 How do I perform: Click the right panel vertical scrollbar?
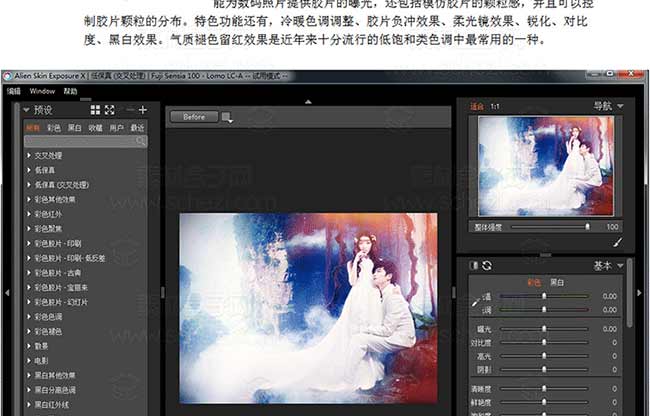coord(630,293)
